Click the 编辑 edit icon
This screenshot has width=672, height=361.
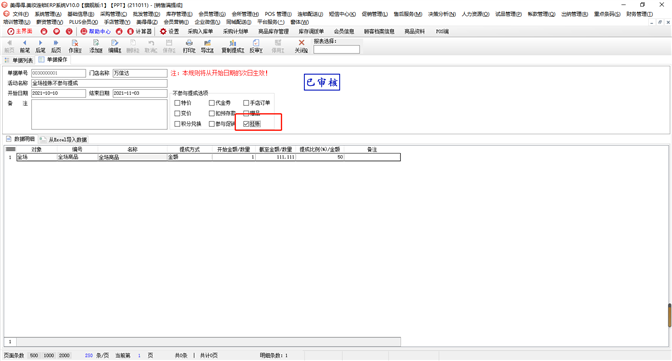pos(114,43)
